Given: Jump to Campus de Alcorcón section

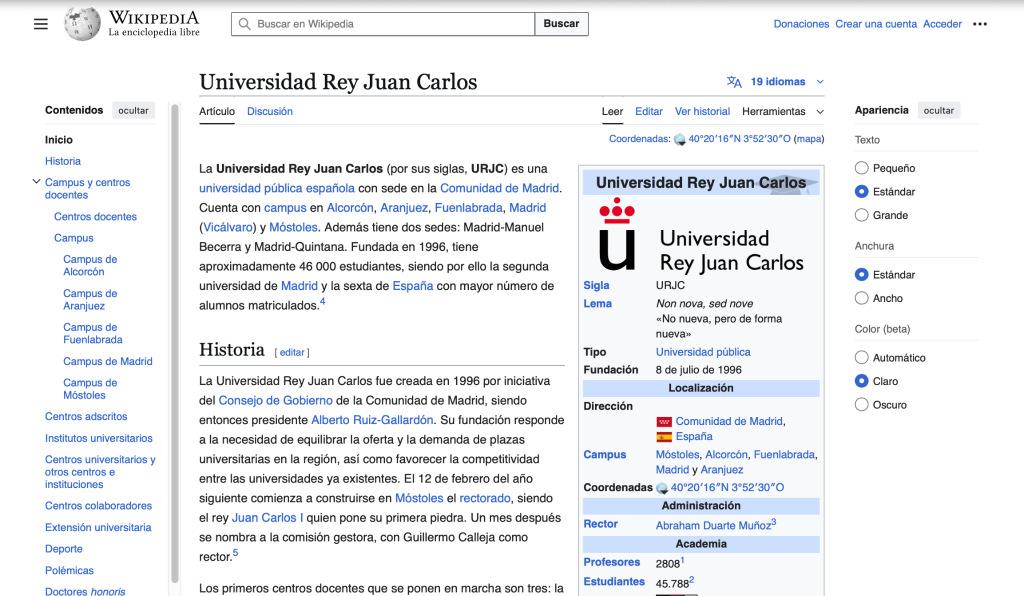Looking at the screenshot, I should coord(90,266).
